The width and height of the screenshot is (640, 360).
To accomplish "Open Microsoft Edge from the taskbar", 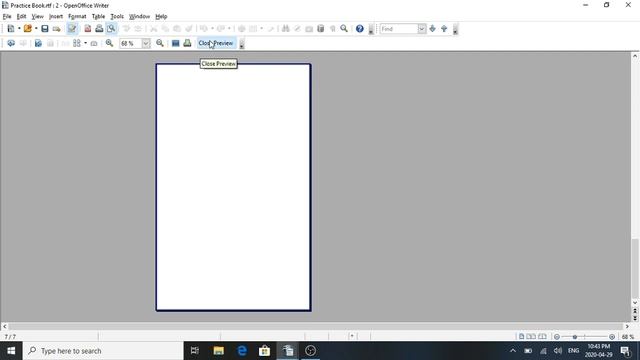I will tap(242, 351).
